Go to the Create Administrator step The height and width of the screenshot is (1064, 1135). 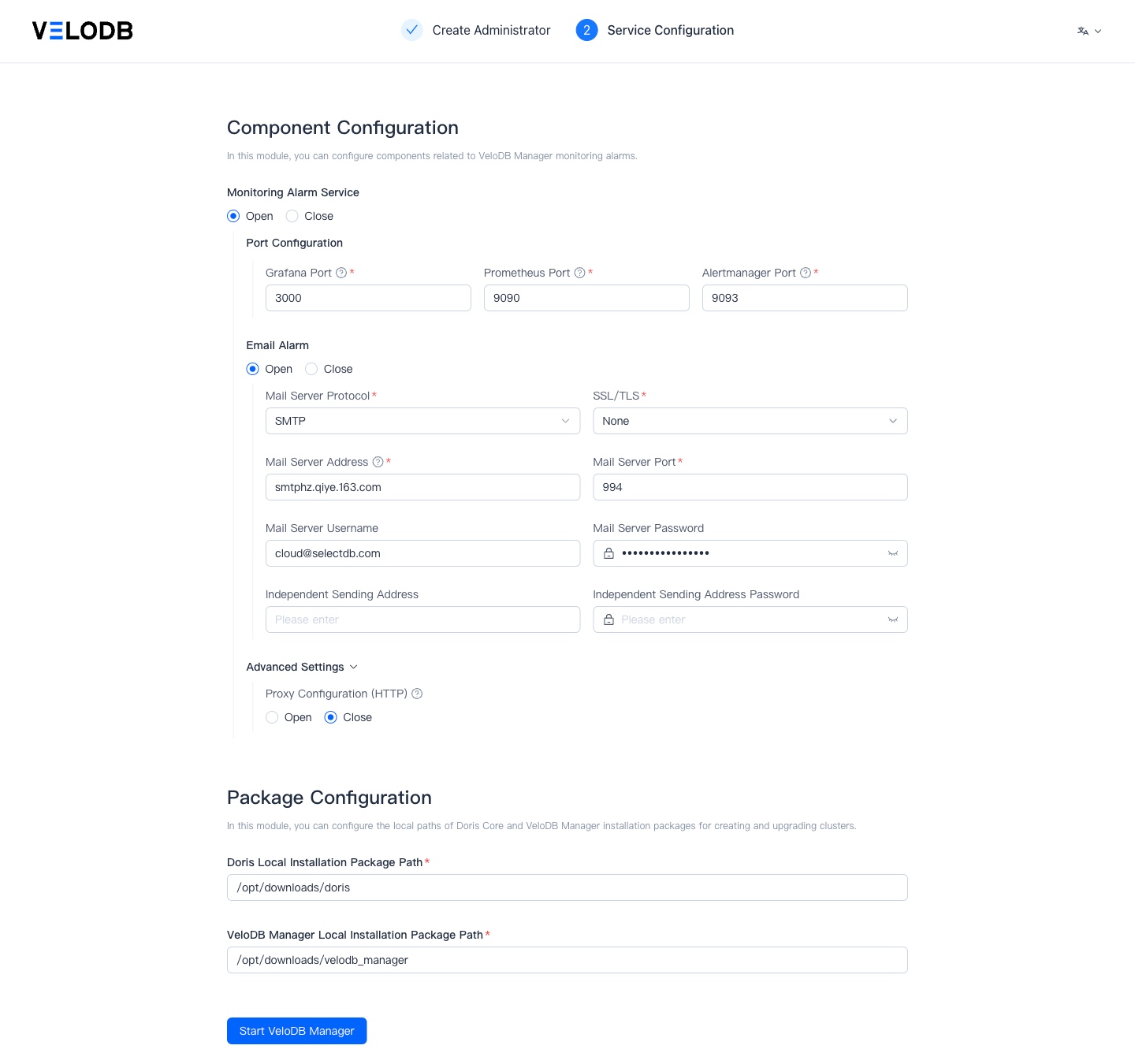coord(476,30)
